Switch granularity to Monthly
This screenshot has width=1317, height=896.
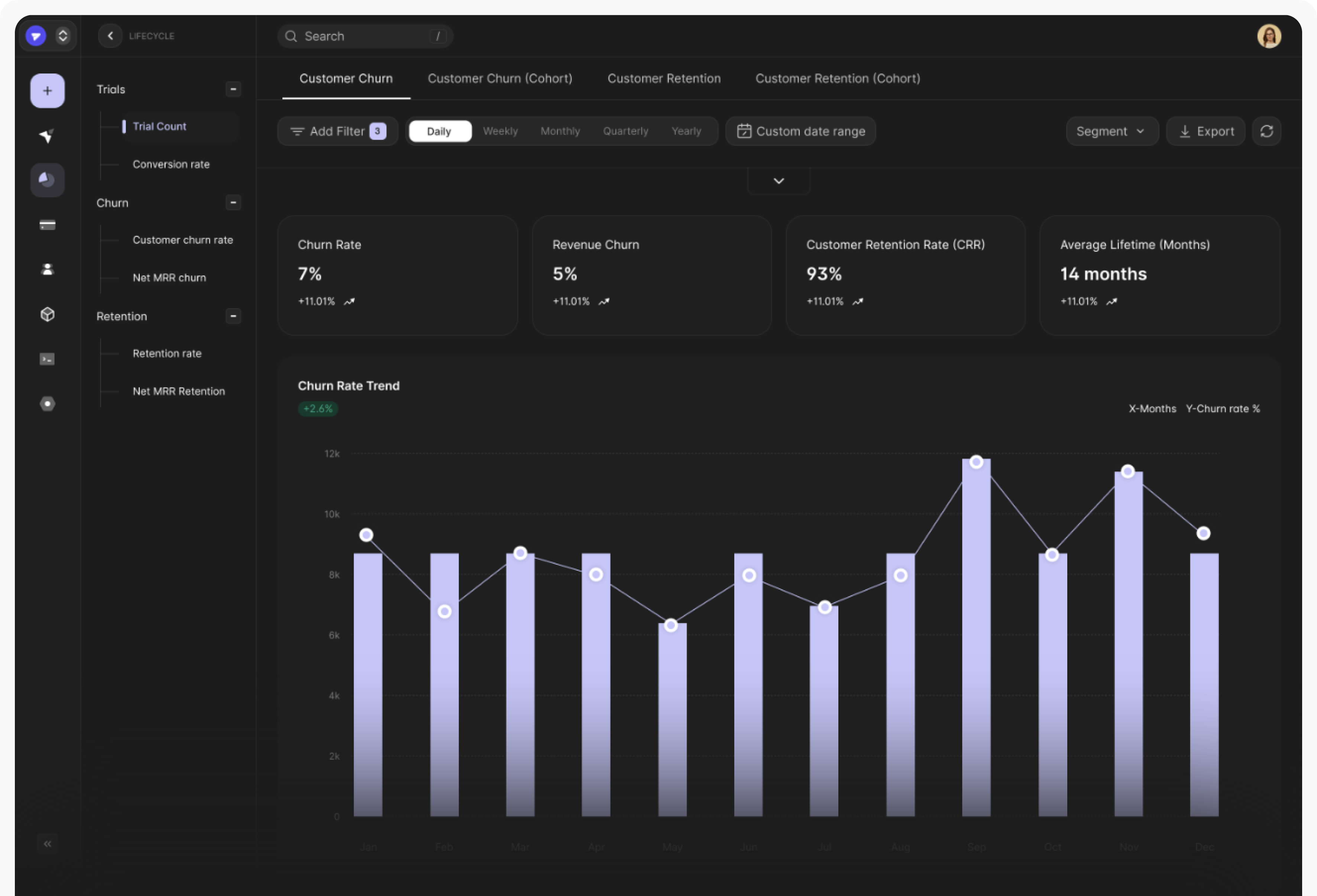tap(560, 132)
